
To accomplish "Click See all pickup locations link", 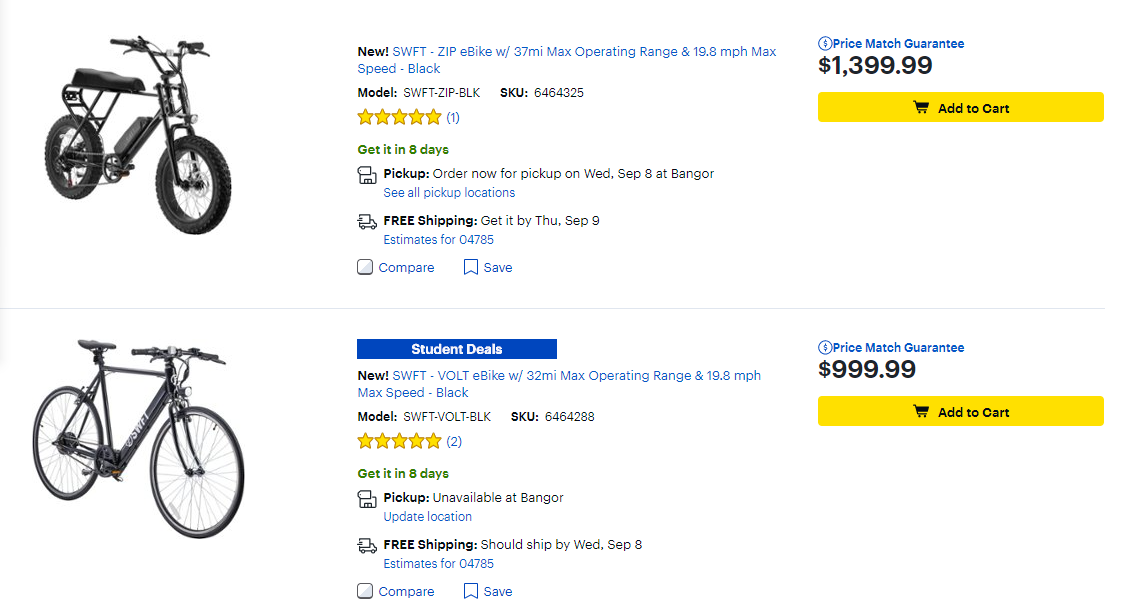I will (x=449, y=193).
